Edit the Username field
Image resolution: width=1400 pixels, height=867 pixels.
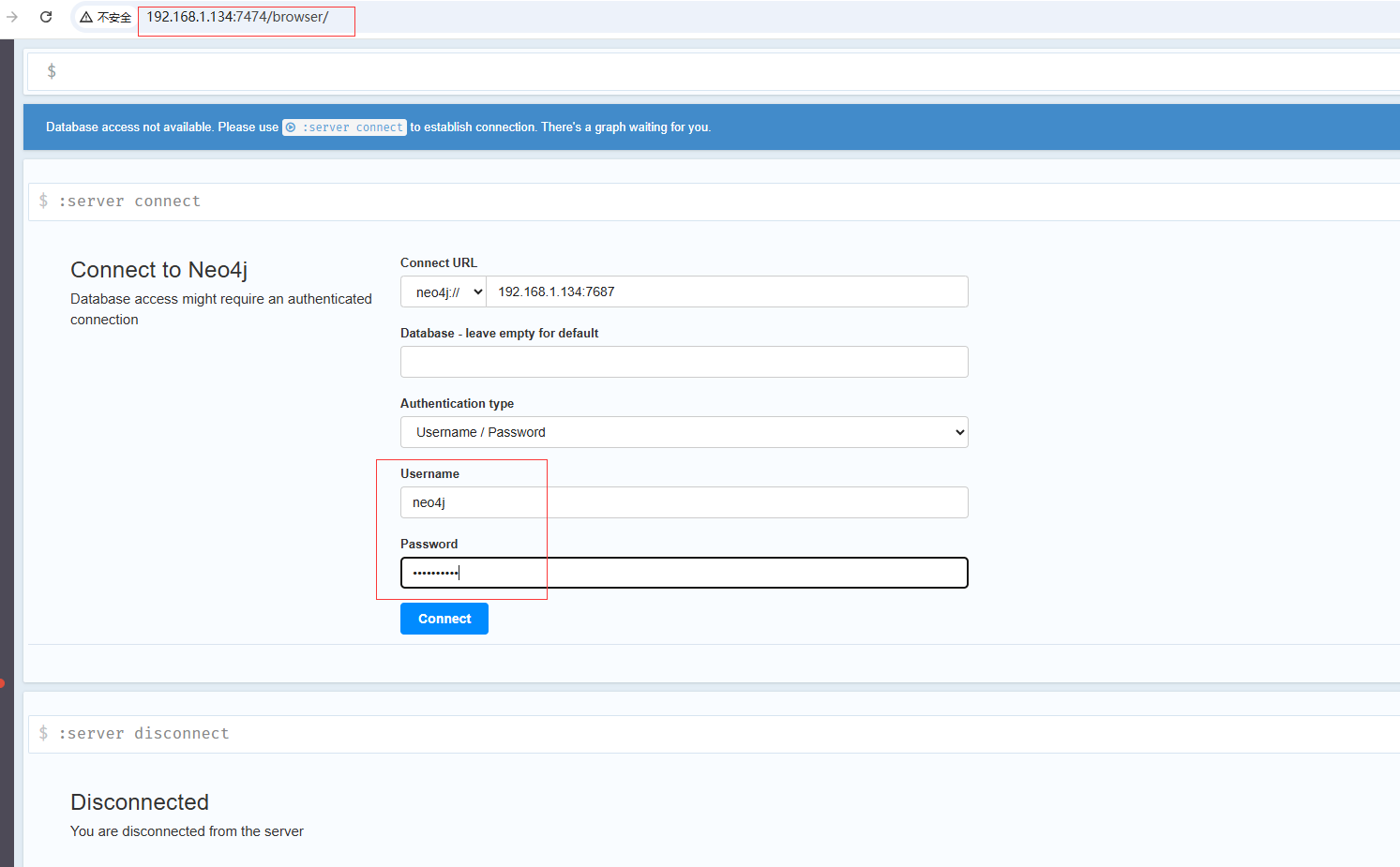(685, 502)
